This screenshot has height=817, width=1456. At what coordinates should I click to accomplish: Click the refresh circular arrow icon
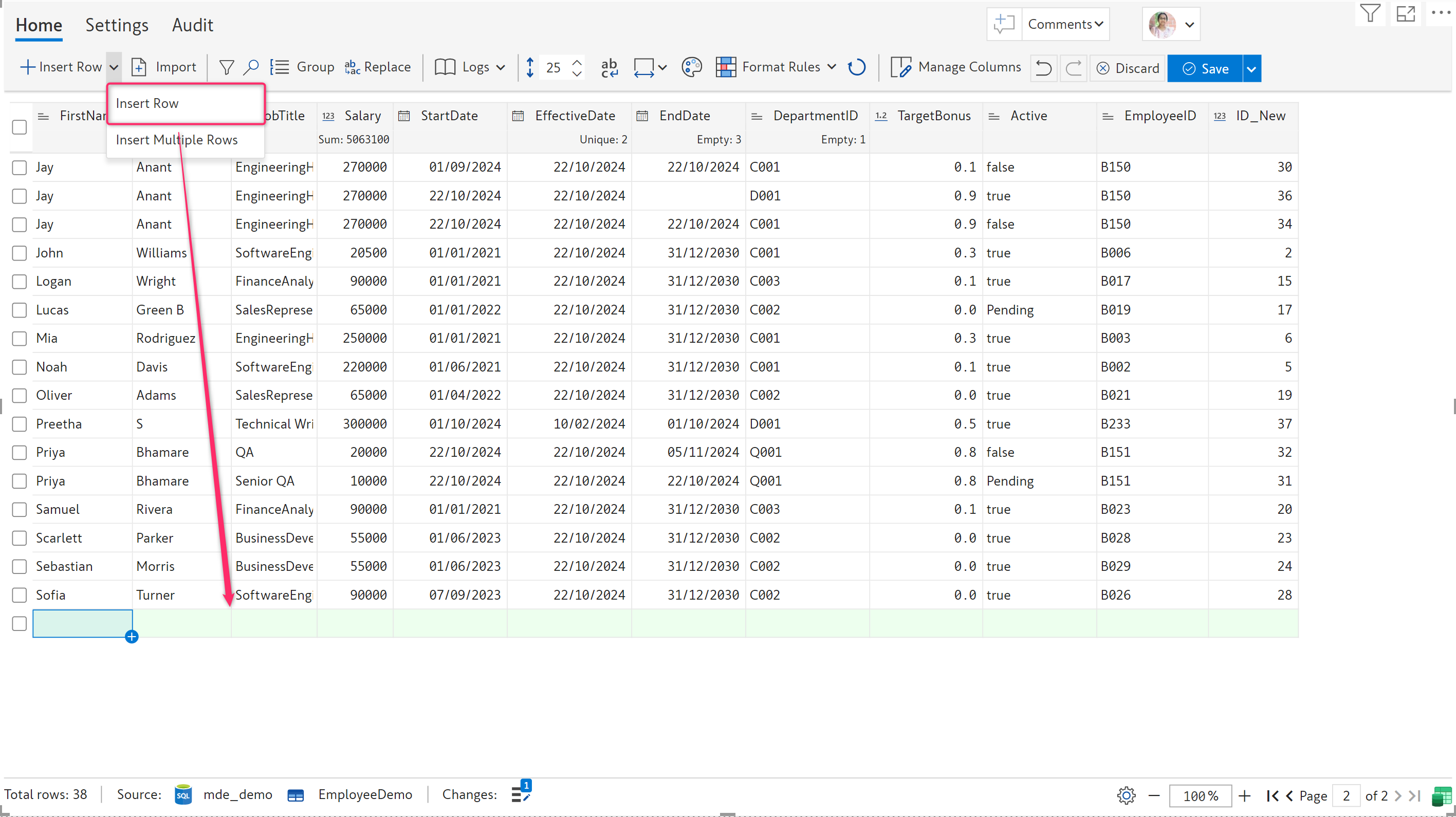[856, 68]
